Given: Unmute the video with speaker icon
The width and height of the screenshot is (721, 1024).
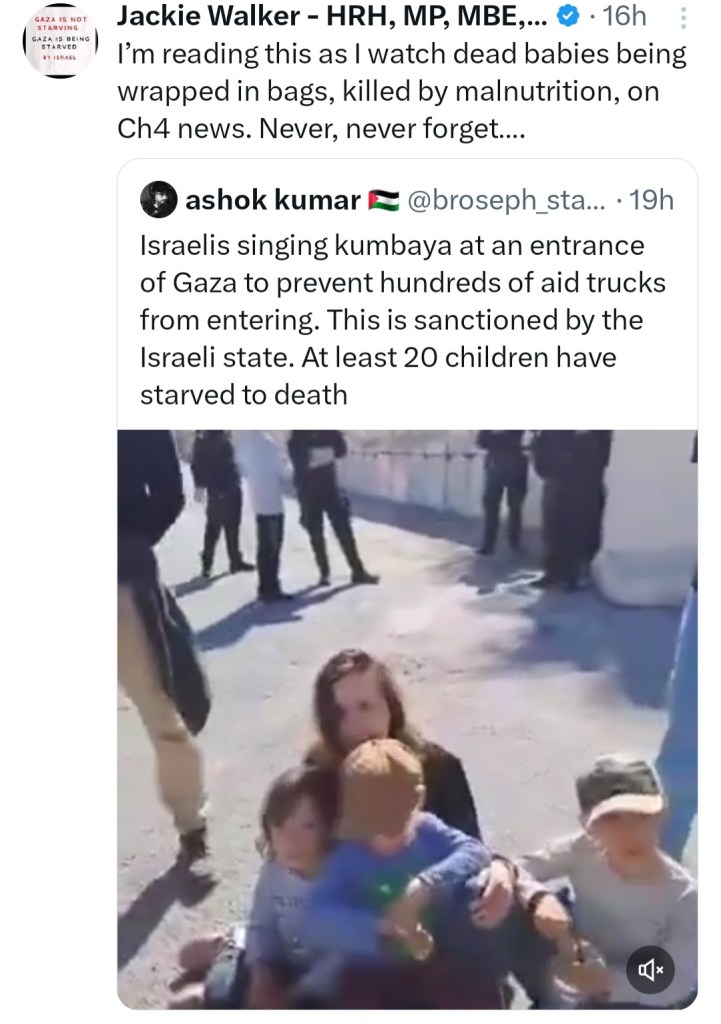Looking at the screenshot, I should click(650, 970).
